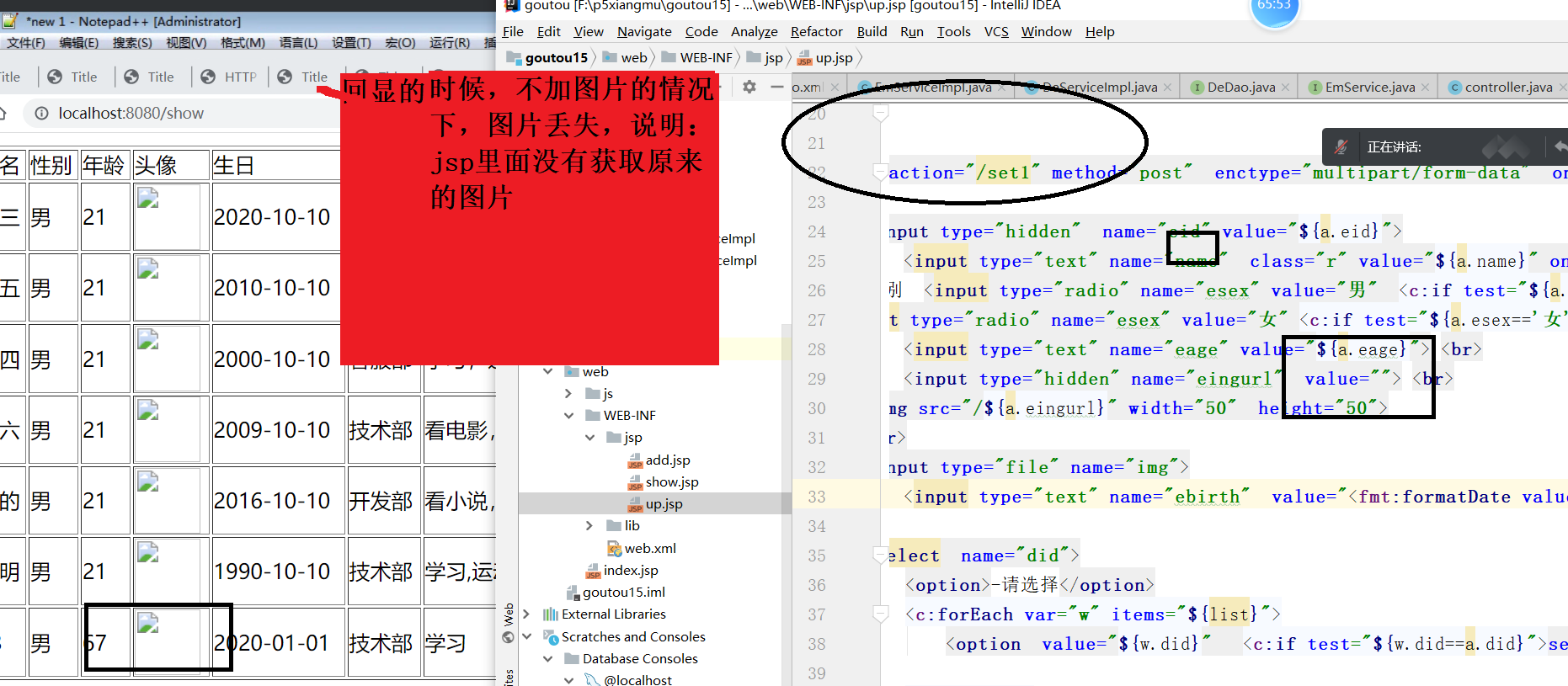The image size is (1568, 686).
Task: Open IntelliJ Build menu
Action: 872,32
